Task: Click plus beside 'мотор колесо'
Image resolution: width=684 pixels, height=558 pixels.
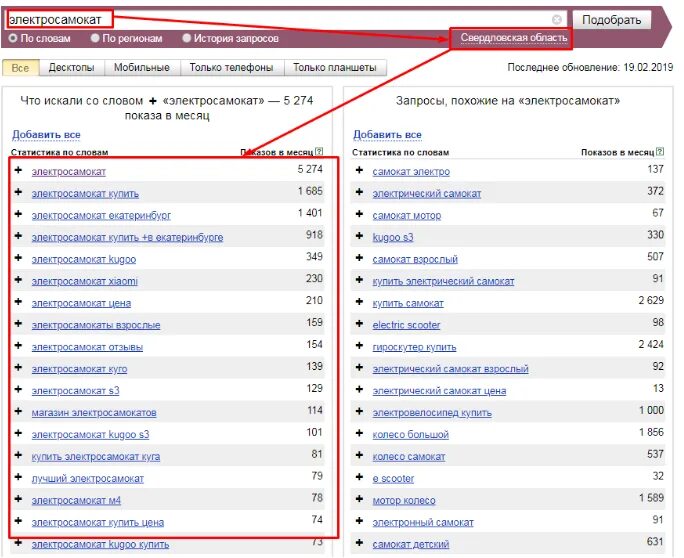Action: [359, 499]
